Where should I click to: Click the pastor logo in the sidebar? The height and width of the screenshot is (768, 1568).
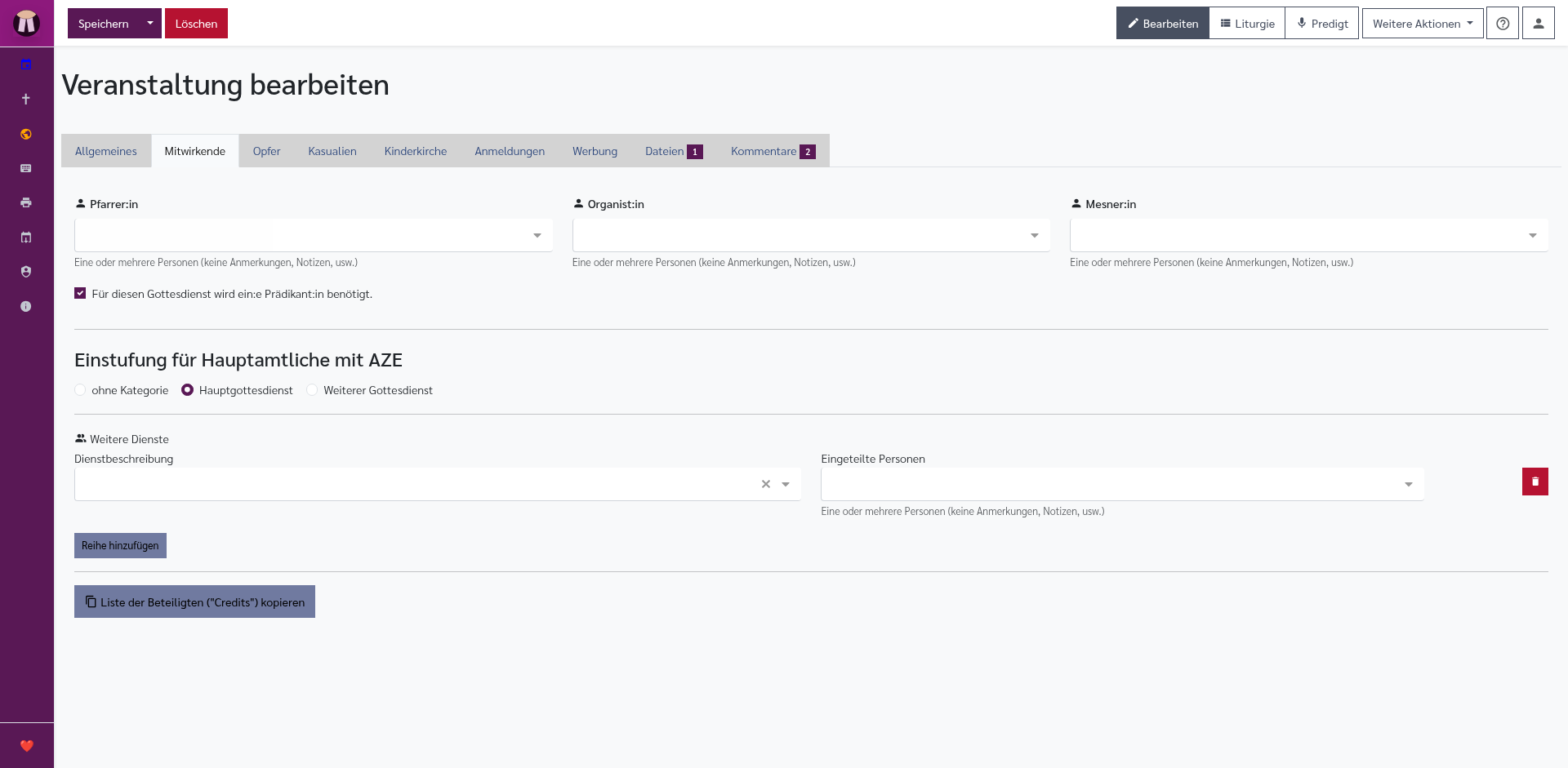click(26, 23)
